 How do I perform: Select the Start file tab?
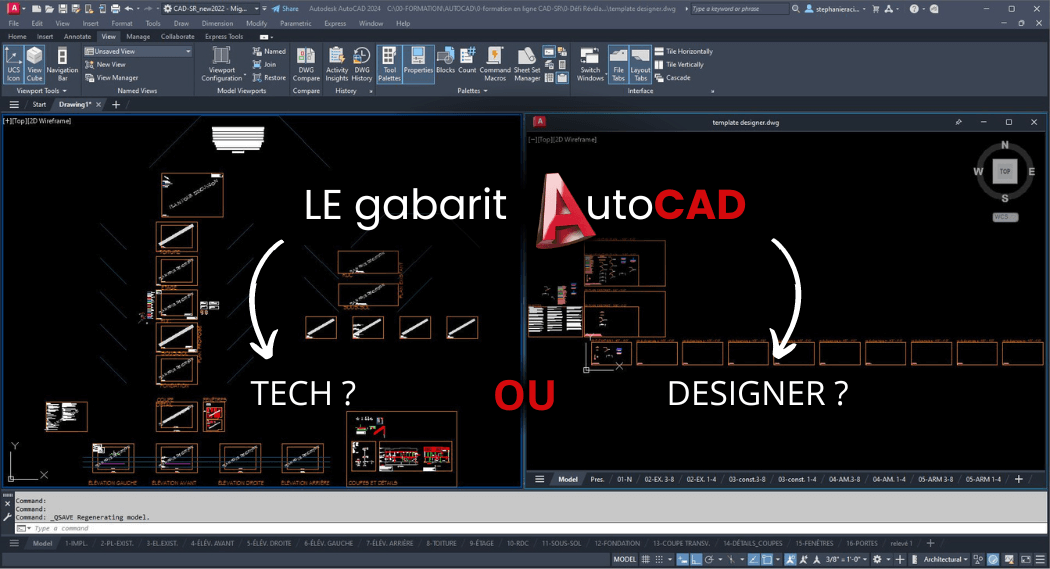coord(40,104)
